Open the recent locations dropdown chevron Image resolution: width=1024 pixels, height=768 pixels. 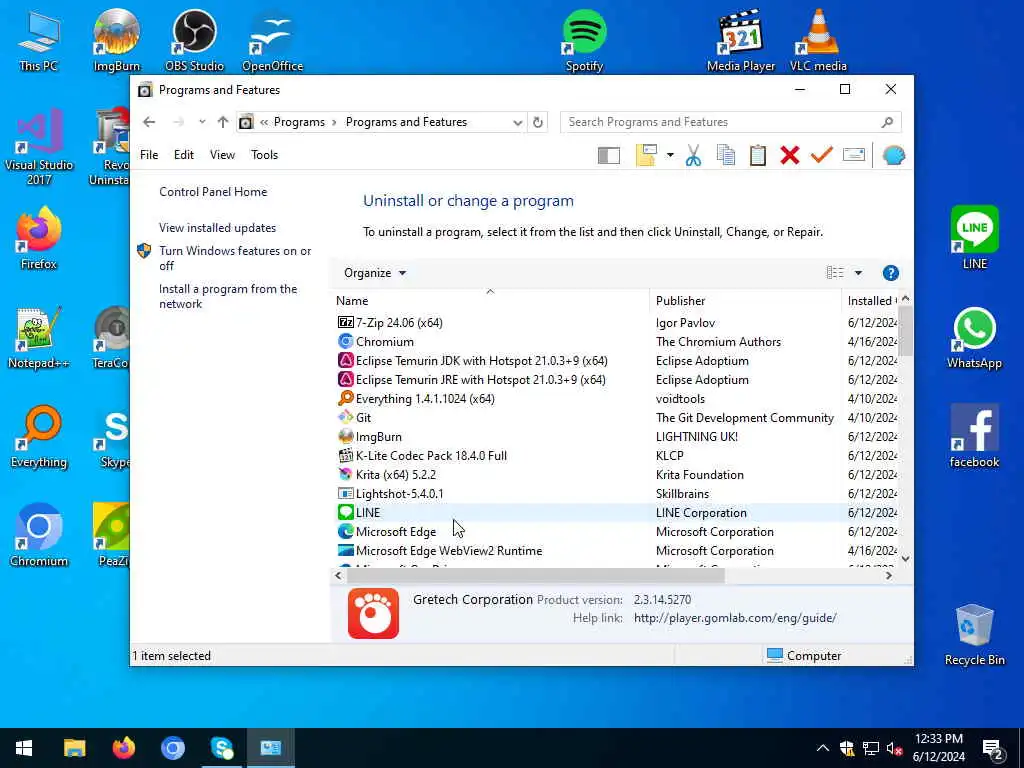coord(202,122)
